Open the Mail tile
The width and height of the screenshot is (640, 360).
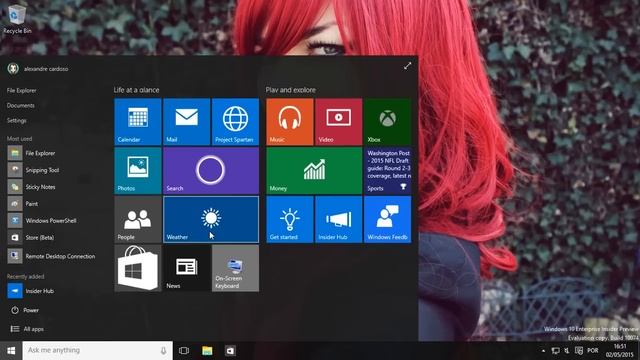(x=187, y=122)
